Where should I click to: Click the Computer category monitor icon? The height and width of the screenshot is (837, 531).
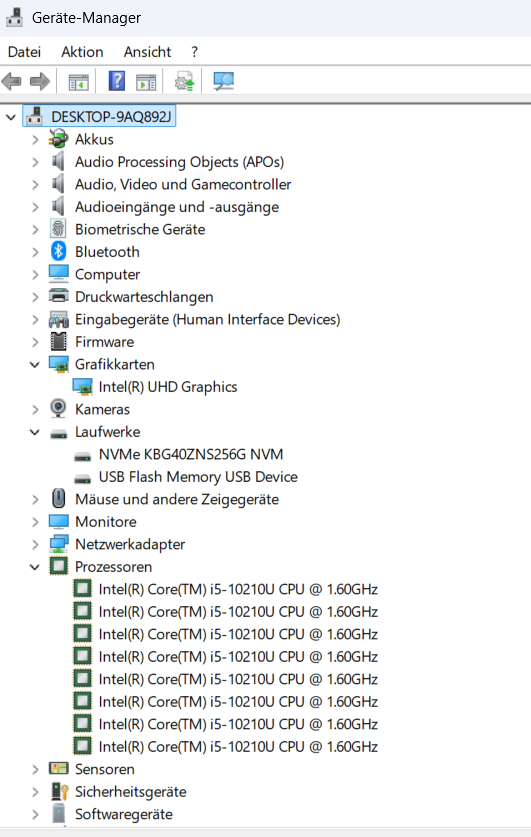point(58,274)
